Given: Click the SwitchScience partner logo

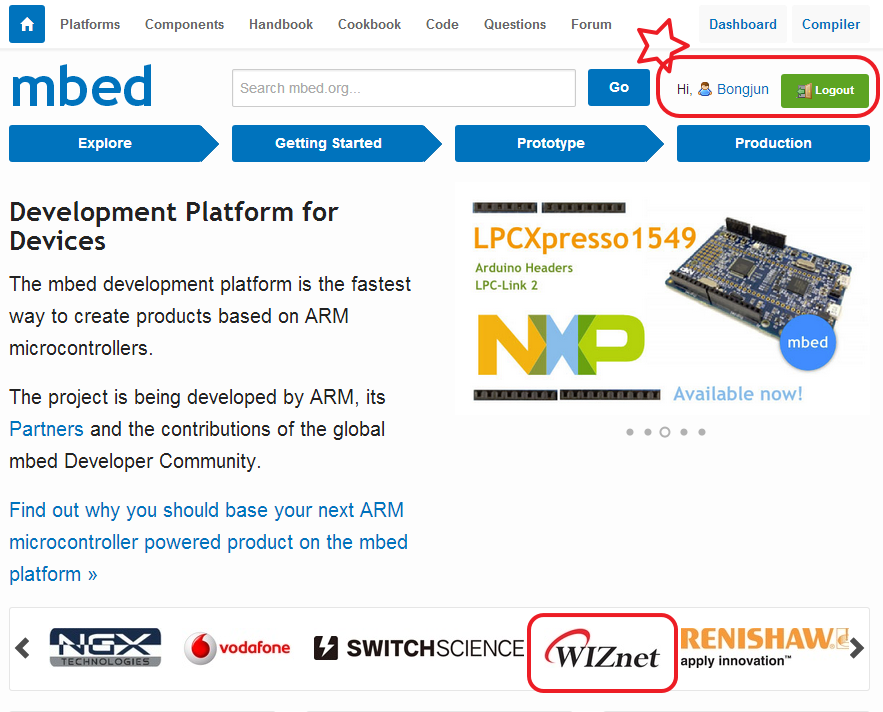Looking at the screenshot, I should coord(418,648).
